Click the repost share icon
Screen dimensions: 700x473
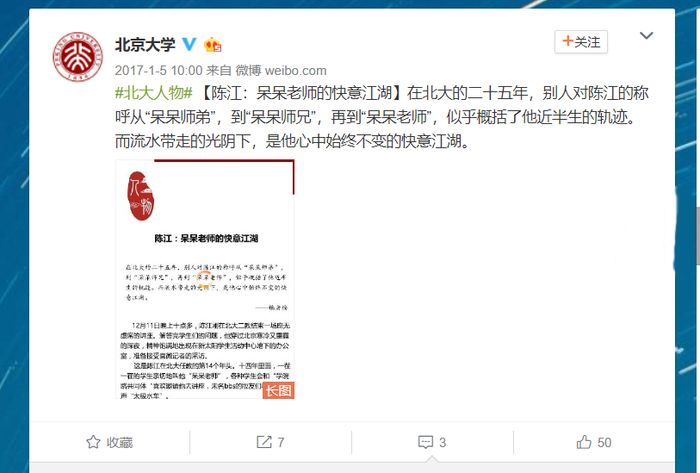[x=264, y=442]
